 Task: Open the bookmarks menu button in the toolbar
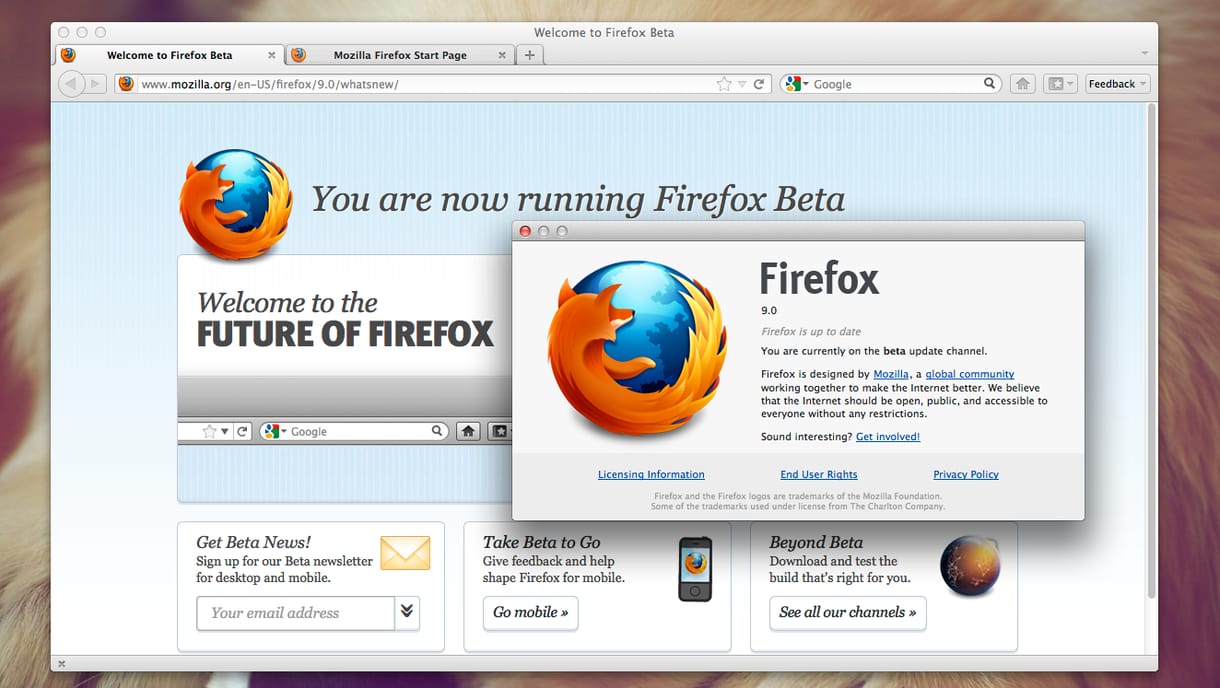[1060, 84]
